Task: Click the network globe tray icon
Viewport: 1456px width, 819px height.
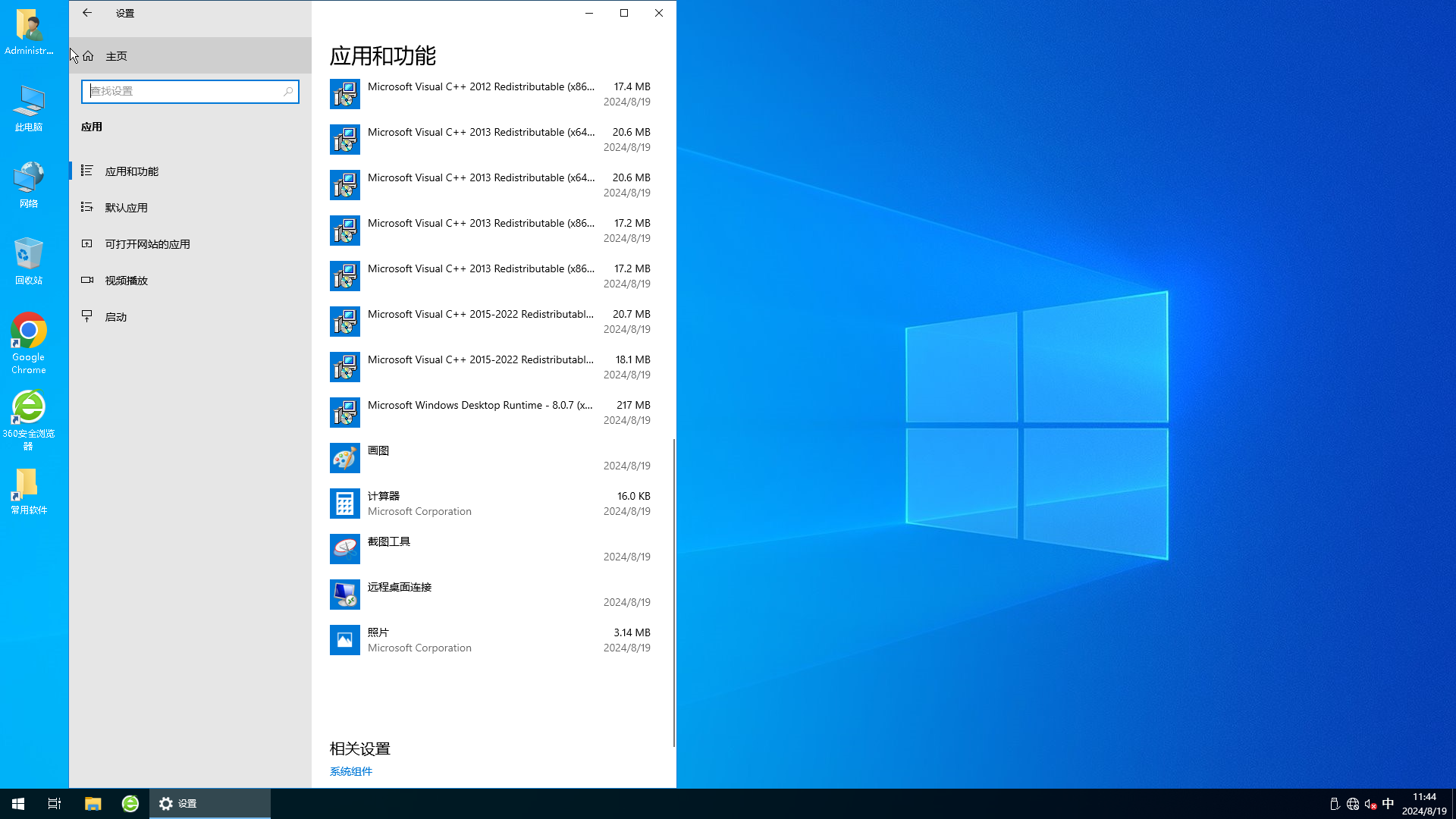Action: click(x=1353, y=804)
